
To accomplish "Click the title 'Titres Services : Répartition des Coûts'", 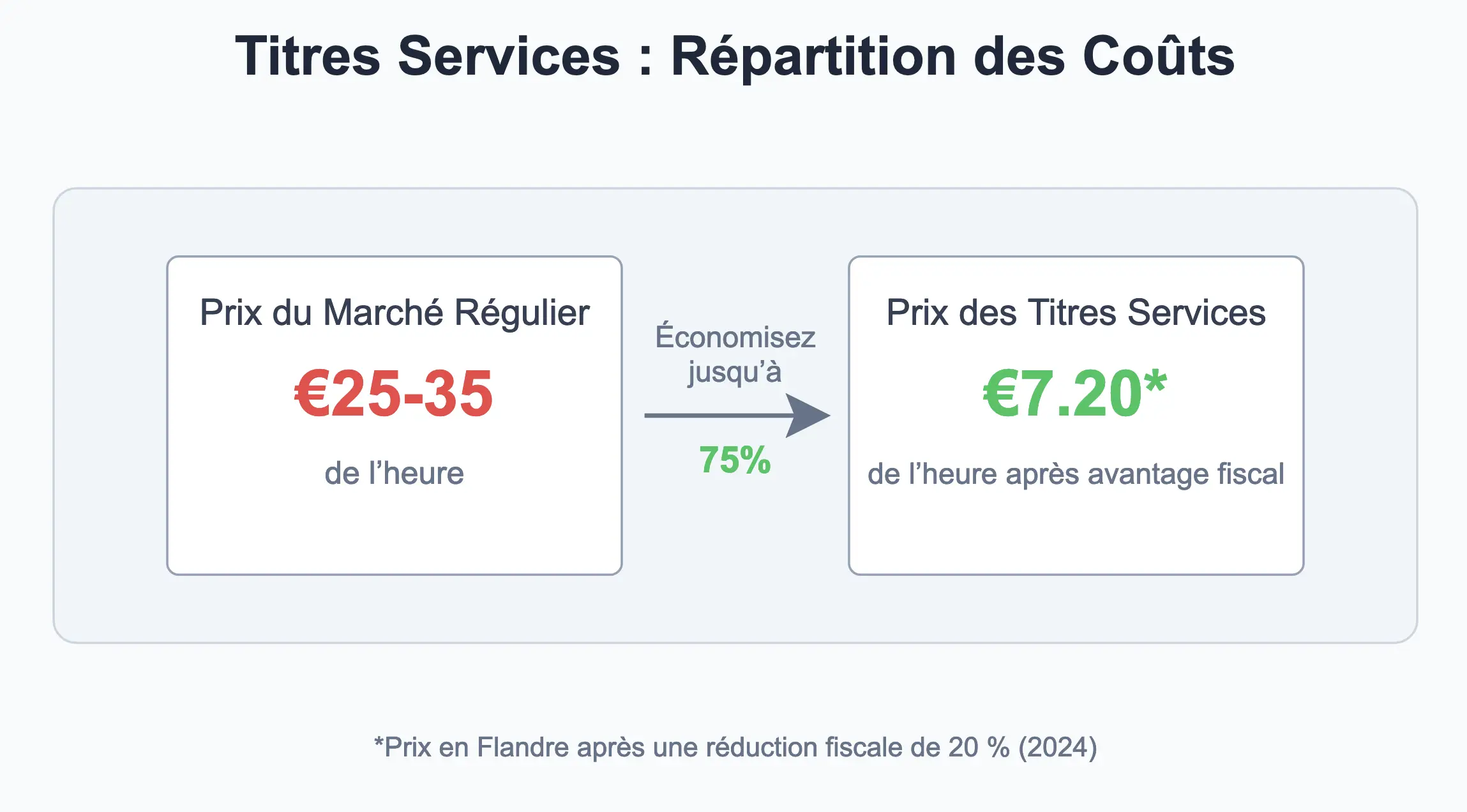I will tap(735, 56).
